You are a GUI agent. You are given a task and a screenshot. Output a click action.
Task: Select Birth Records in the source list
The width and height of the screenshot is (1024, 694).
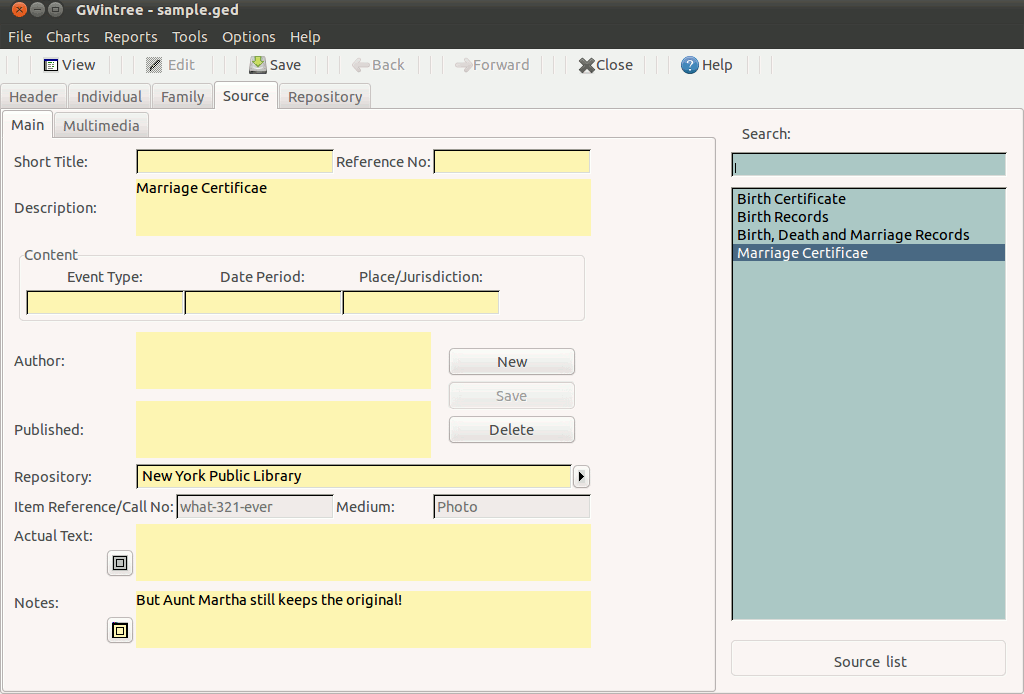(869, 217)
